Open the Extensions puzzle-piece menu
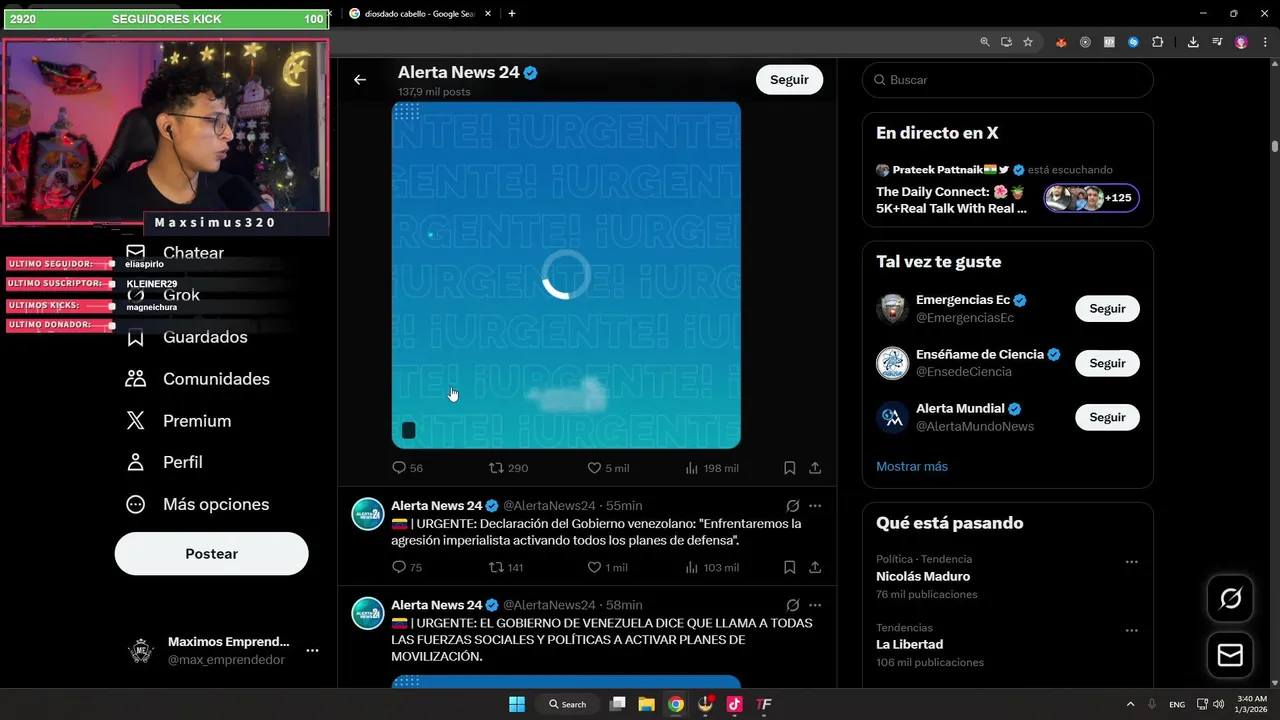Screen dimensions: 1280x720 click(x=1157, y=42)
